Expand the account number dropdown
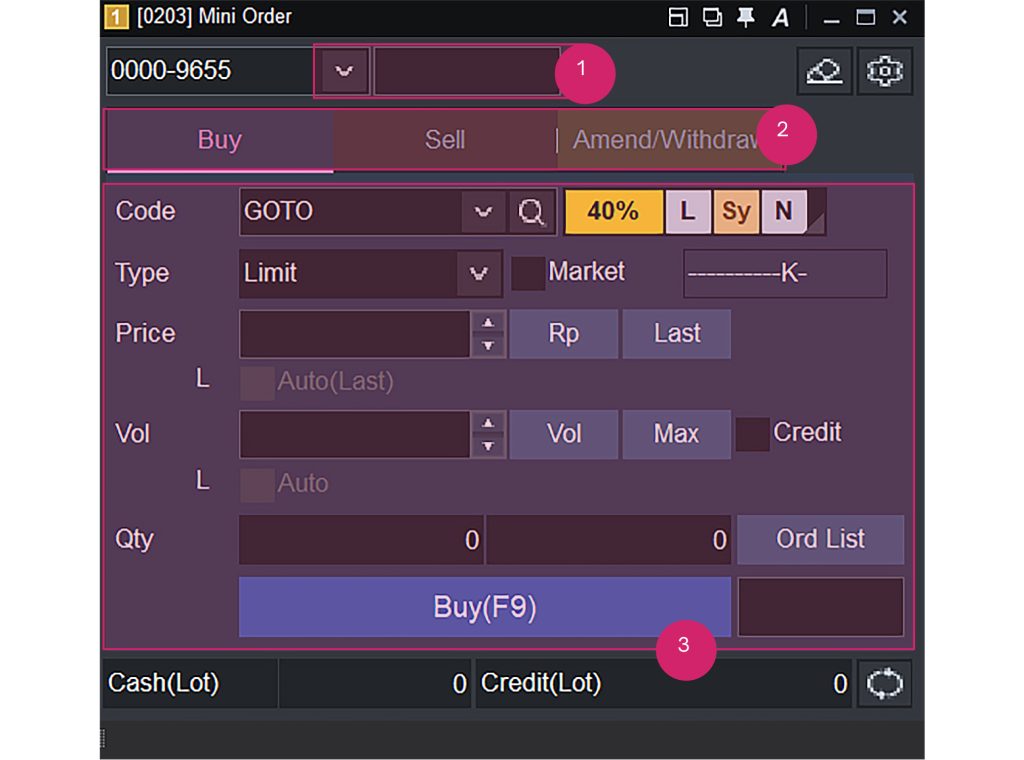Image resolution: width=1024 pixels, height=760 pixels. tap(344, 71)
